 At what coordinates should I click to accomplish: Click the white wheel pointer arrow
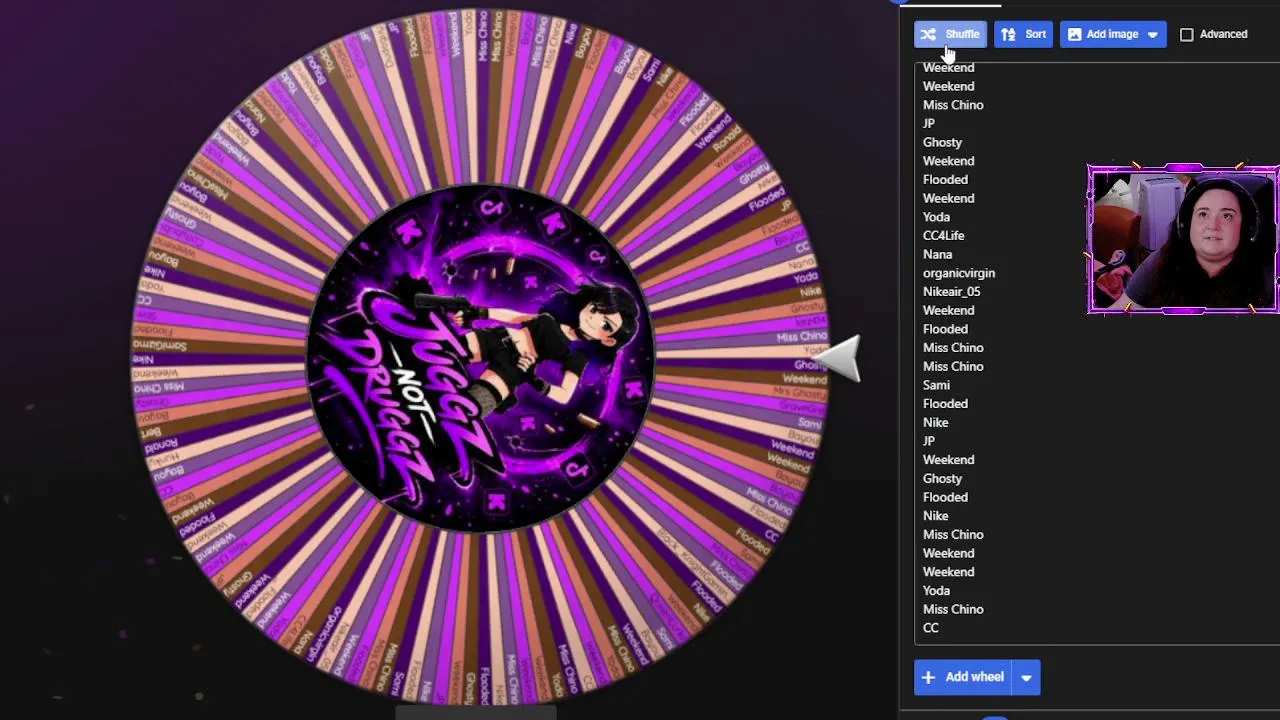coord(839,358)
